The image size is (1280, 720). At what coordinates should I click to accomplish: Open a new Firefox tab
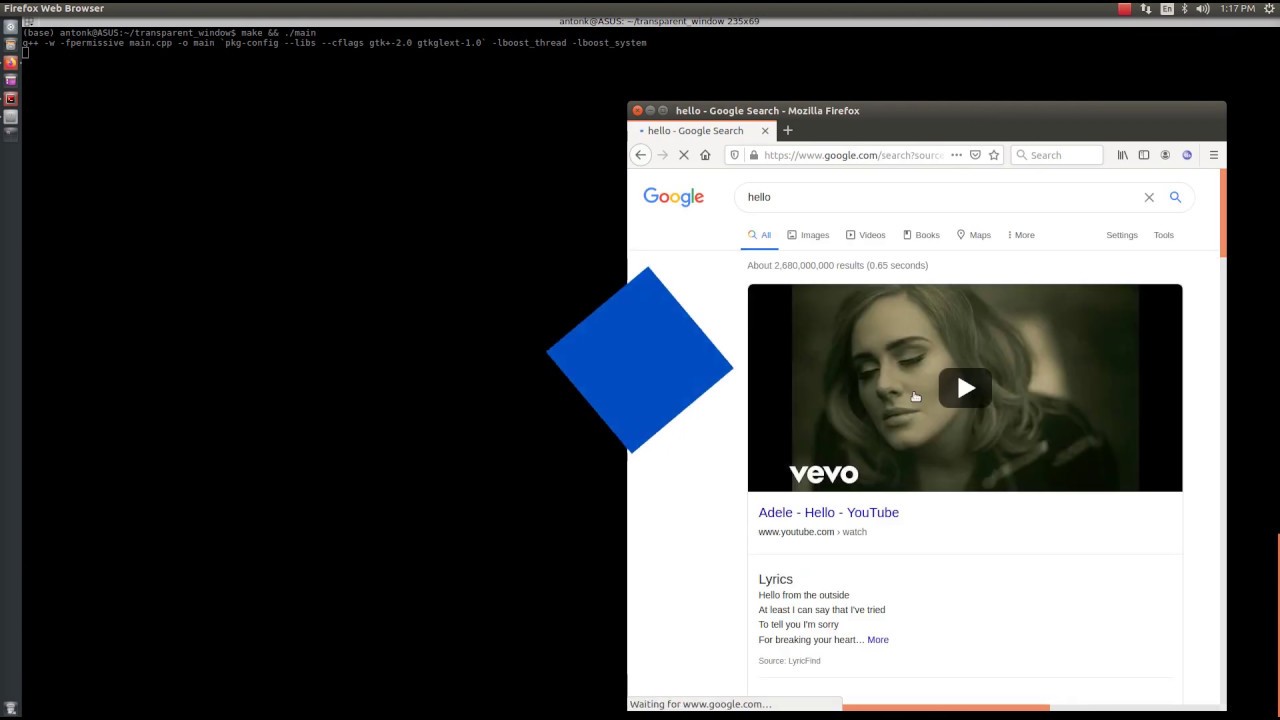tap(787, 130)
